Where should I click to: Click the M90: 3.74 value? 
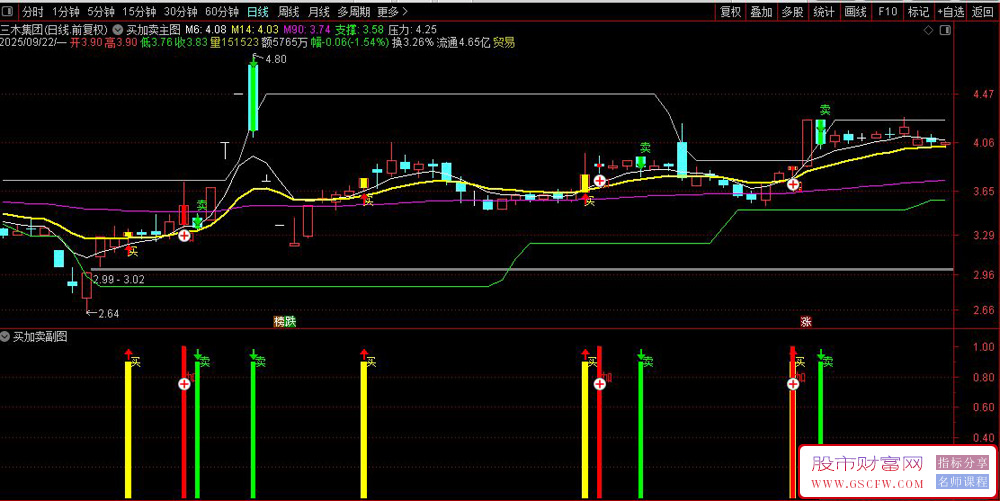point(307,29)
